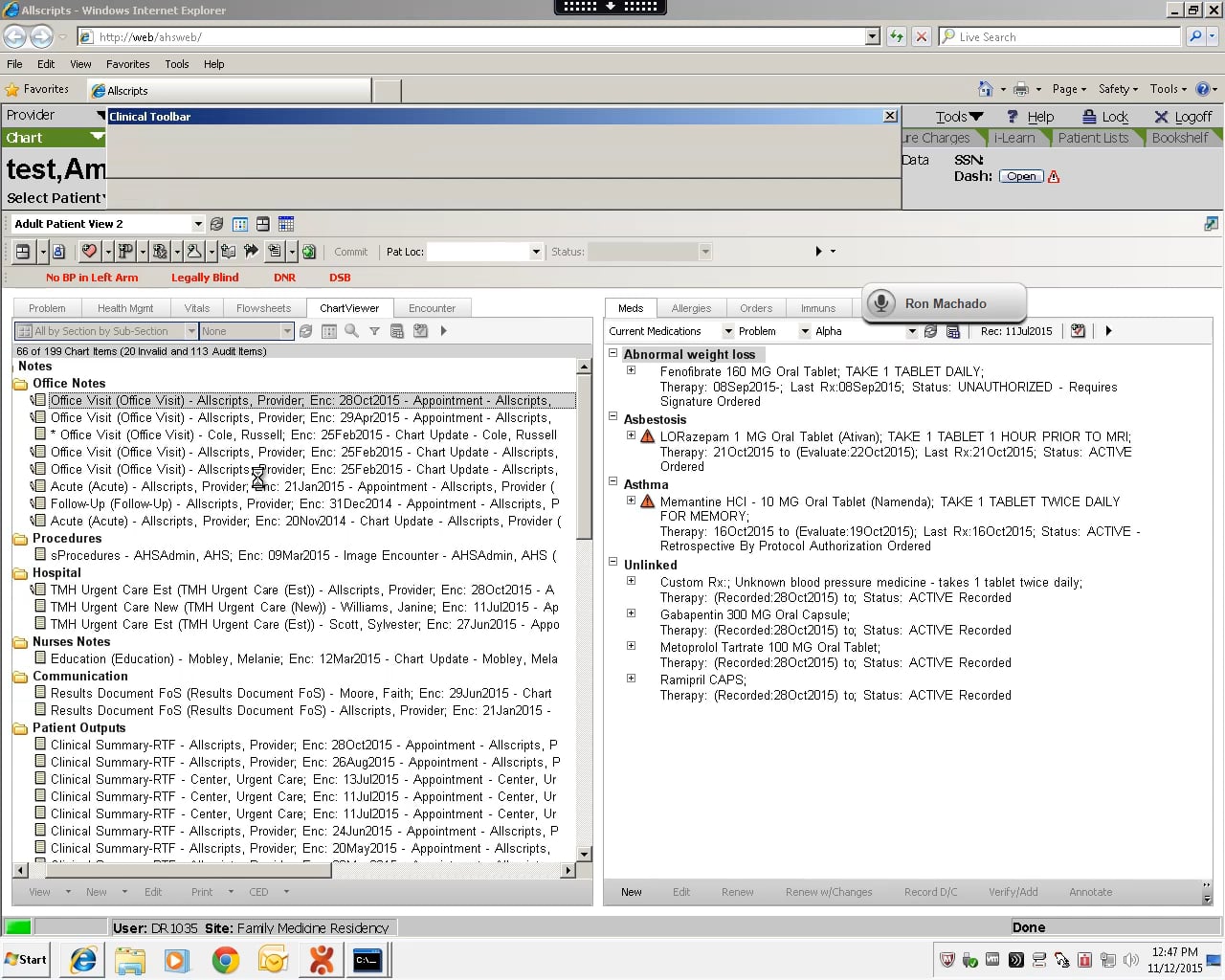Image resolution: width=1225 pixels, height=980 pixels.
Task: Collapse the Asbestosis problem group
Action: click(x=612, y=416)
